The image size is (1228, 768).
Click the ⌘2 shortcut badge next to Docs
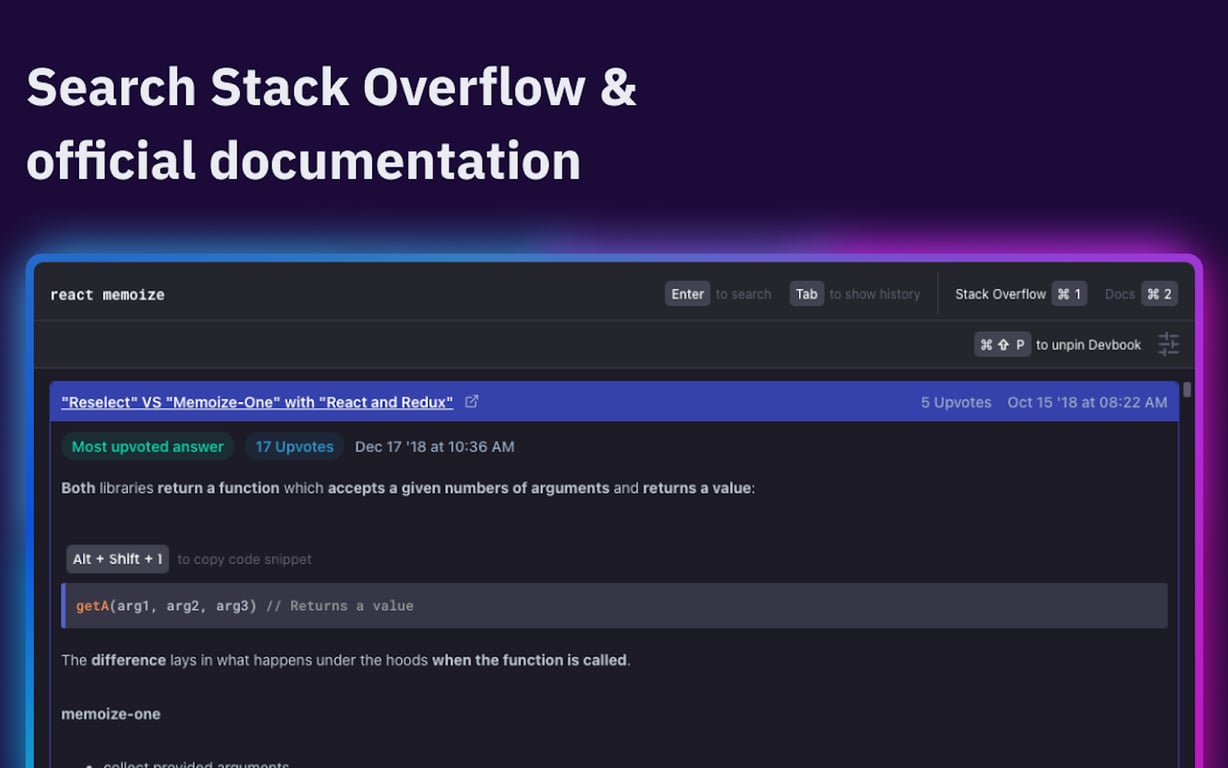click(1159, 293)
